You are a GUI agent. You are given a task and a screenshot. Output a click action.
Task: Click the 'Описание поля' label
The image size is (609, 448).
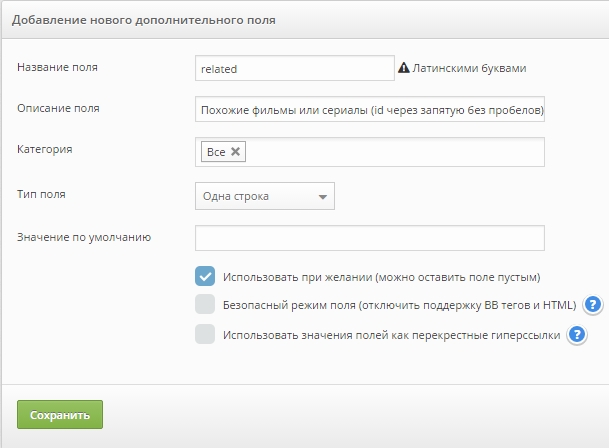pyautogui.click(x=58, y=108)
